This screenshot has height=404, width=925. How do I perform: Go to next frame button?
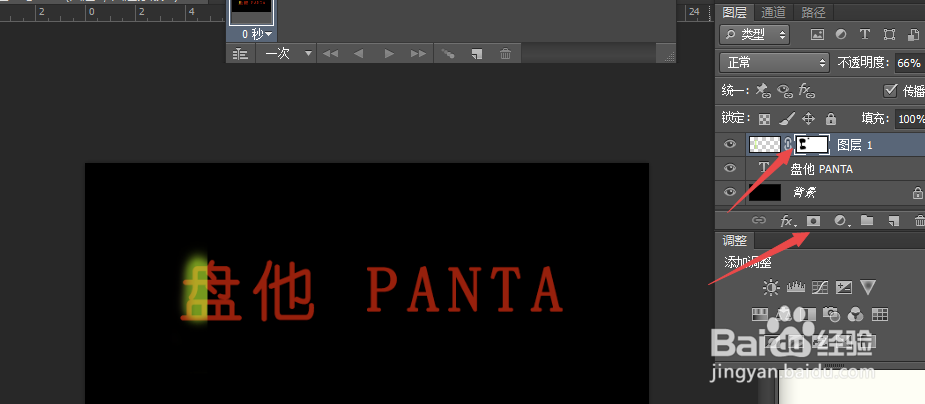coord(418,54)
